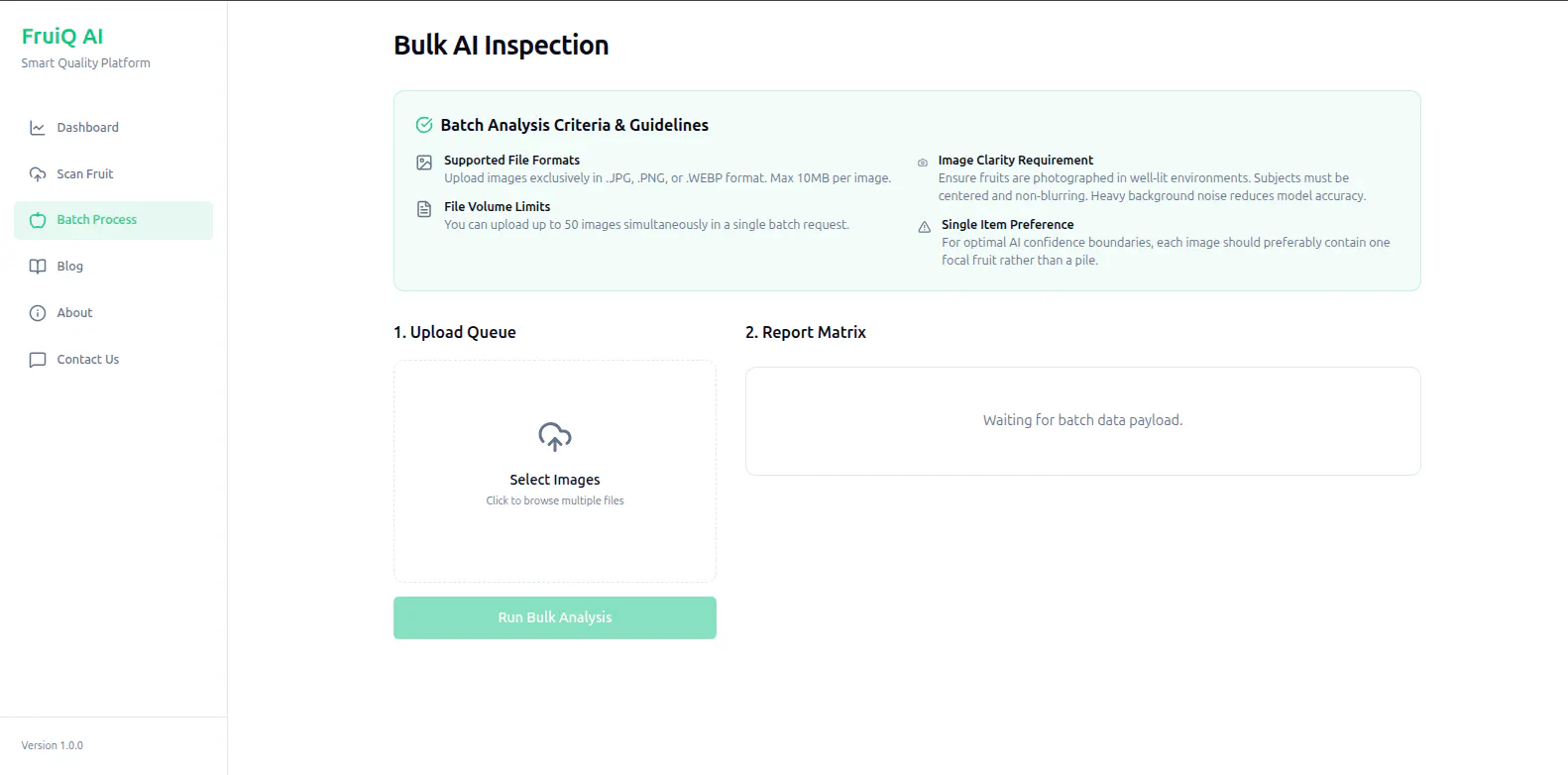This screenshot has width=1568, height=775.
Task: Click the cloud upload icon in Upload Queue
Action: [555, 437]
